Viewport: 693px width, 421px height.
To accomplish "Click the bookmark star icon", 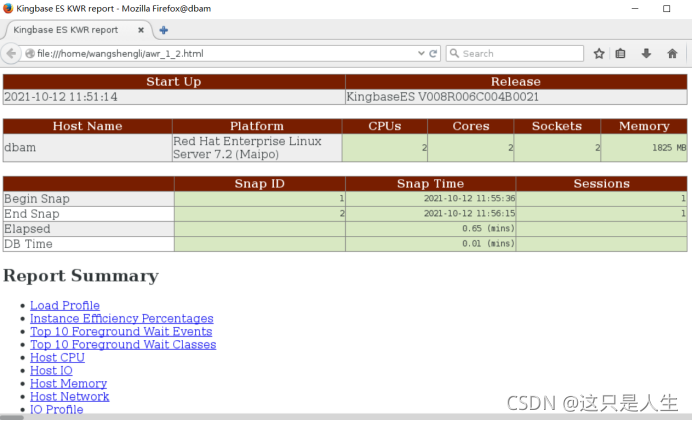I will 599,53.
